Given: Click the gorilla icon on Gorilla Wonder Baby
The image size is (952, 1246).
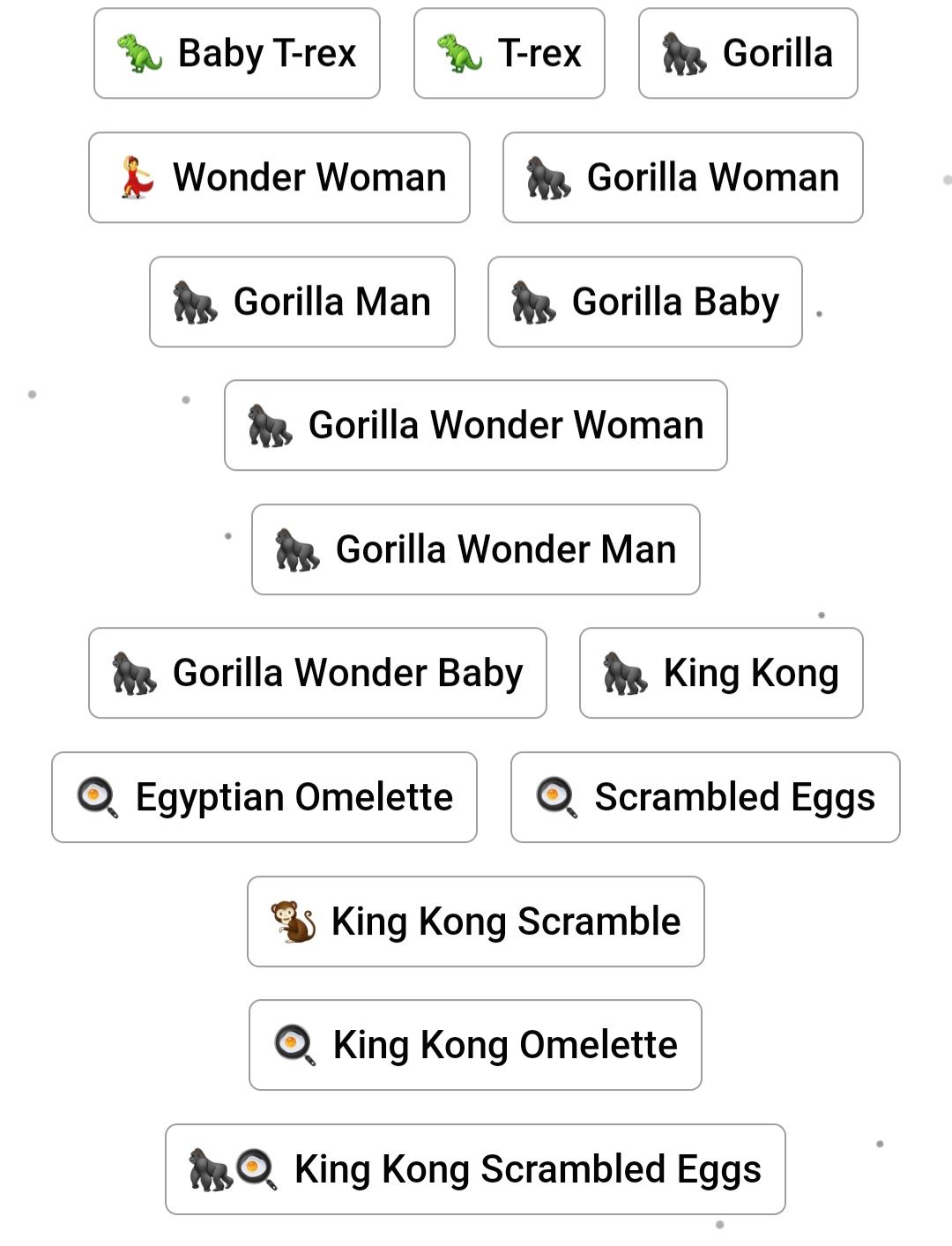Looking at the screenshot, I should pyautogui.click(x=134, y=673).
